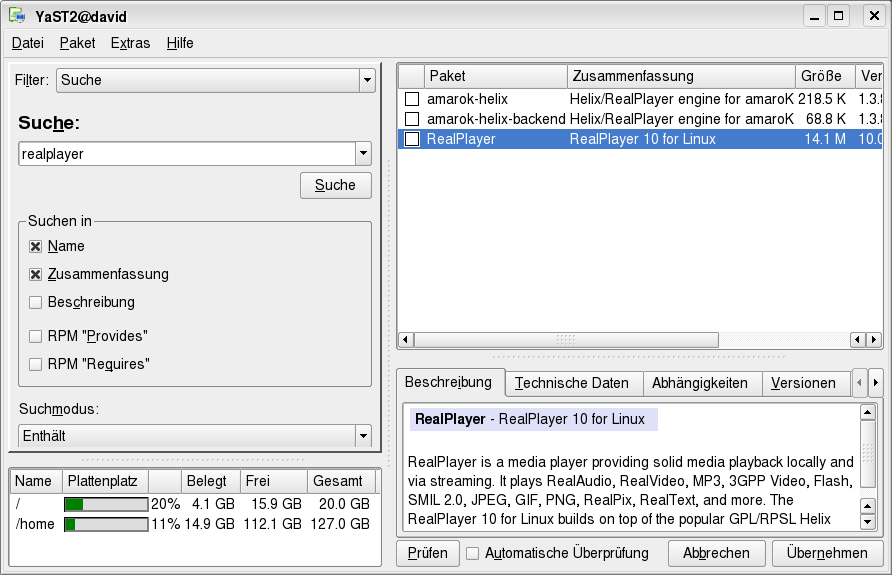This screenshot has height=575, width=892.
Task: Select the /home partition row name
Action: coord(35,524)
